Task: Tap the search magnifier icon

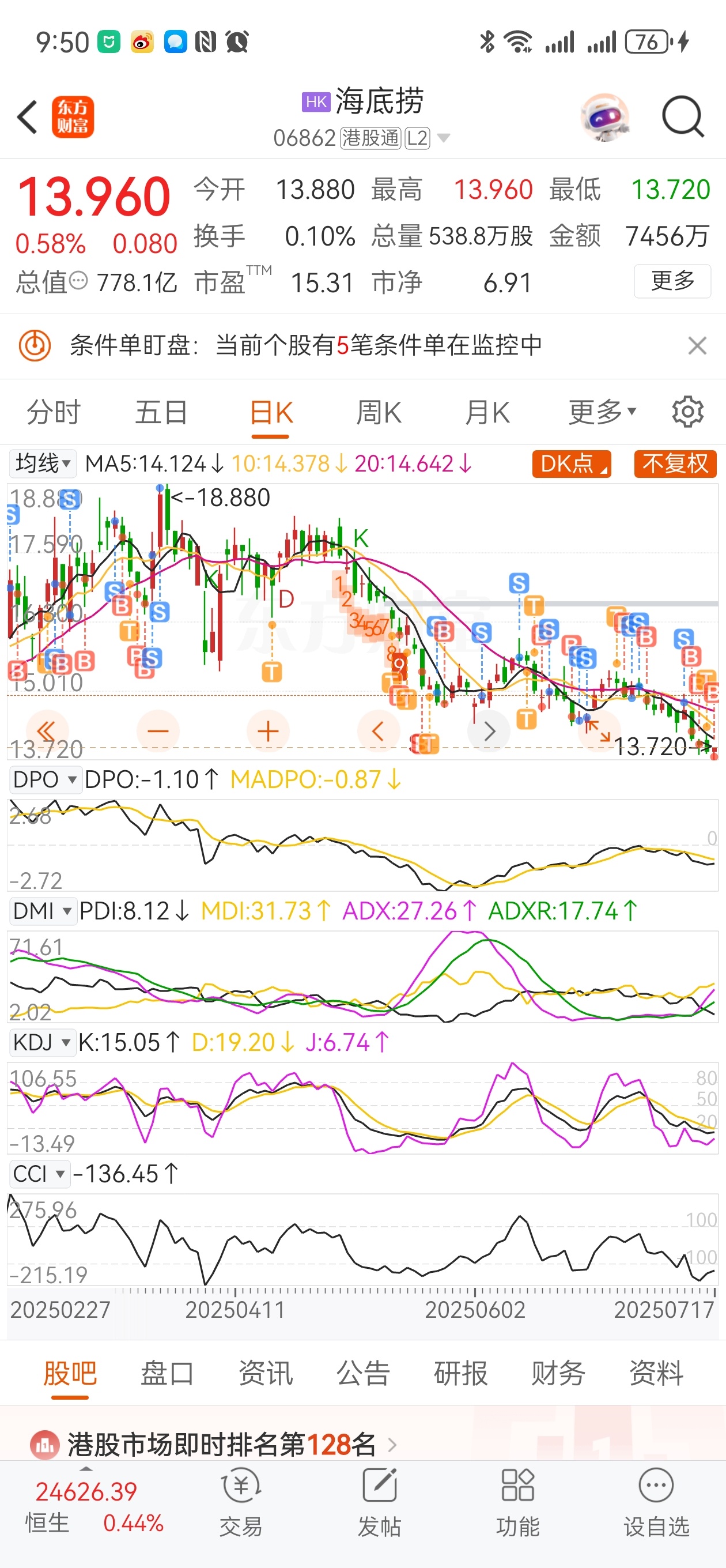Action: click(683, 116)
